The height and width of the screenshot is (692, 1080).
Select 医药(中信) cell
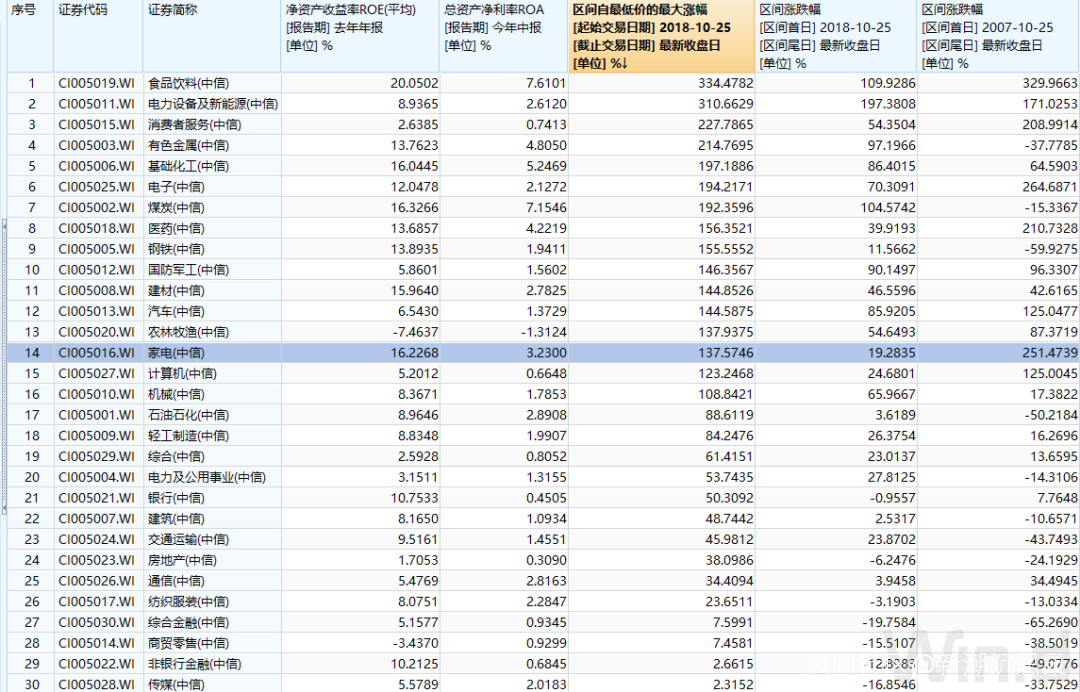coord(176,228)
